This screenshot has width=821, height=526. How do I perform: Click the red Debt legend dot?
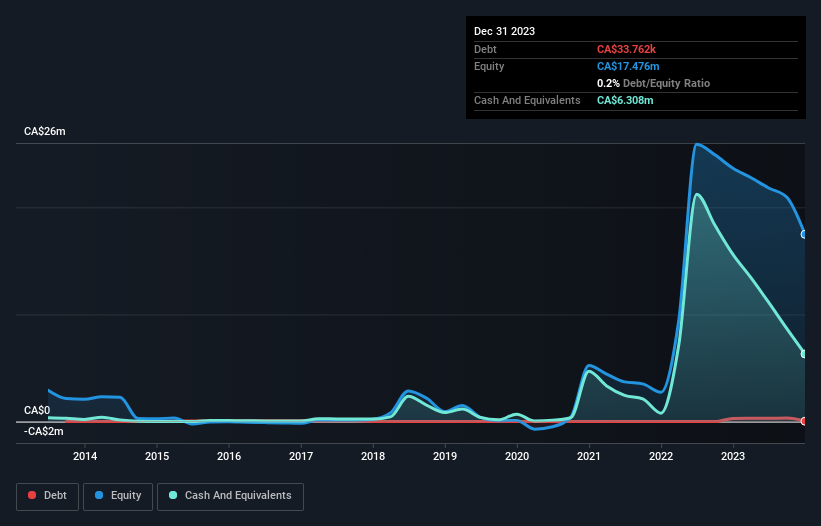32,495
